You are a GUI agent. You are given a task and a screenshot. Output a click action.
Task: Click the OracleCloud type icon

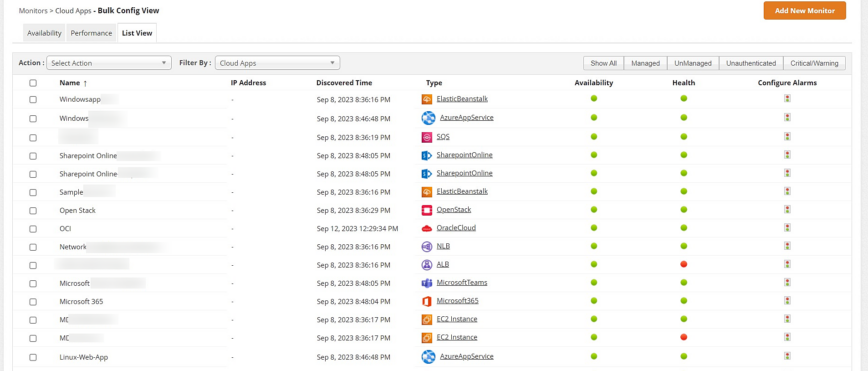coord(426,228)
